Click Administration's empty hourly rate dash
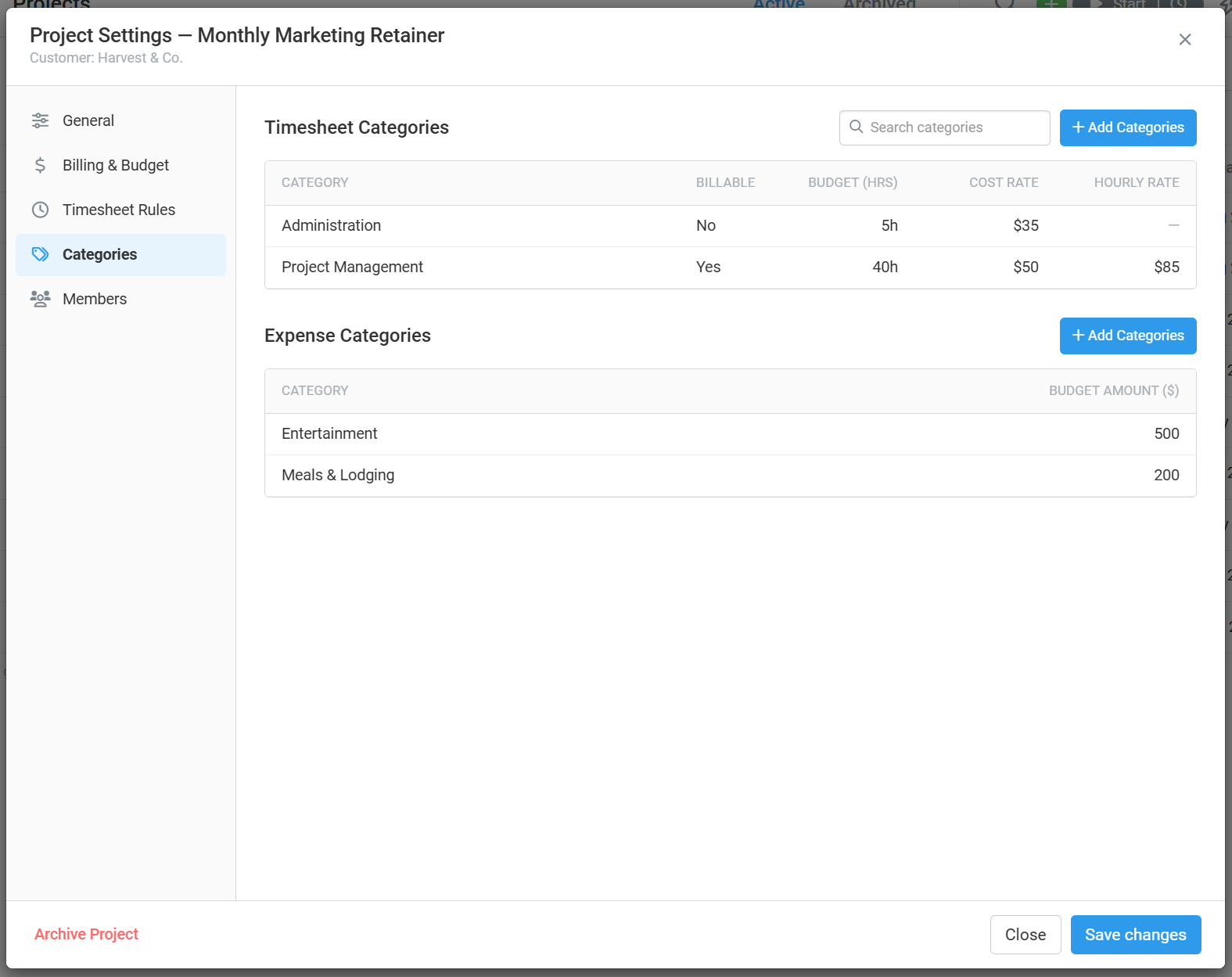 click(x=1173, y=225)
